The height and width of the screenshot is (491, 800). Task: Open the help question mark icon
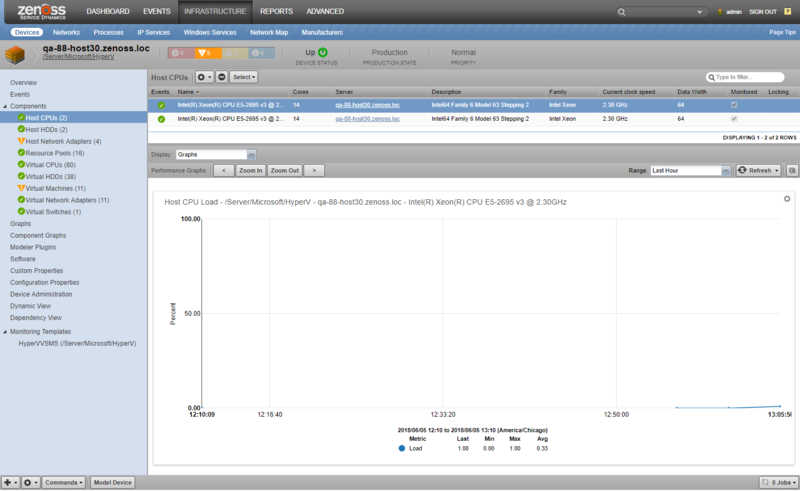[x=787, y=11]
